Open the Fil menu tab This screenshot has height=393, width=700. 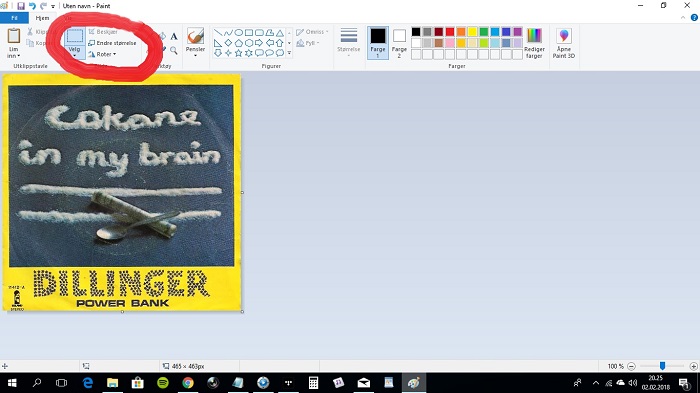[14, 18]
